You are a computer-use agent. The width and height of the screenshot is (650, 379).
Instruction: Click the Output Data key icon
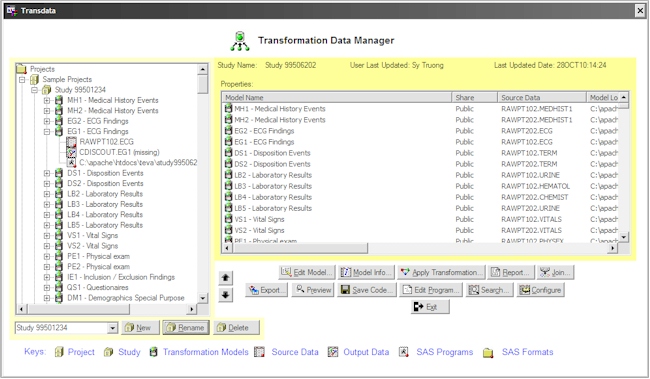pos(333,352)
